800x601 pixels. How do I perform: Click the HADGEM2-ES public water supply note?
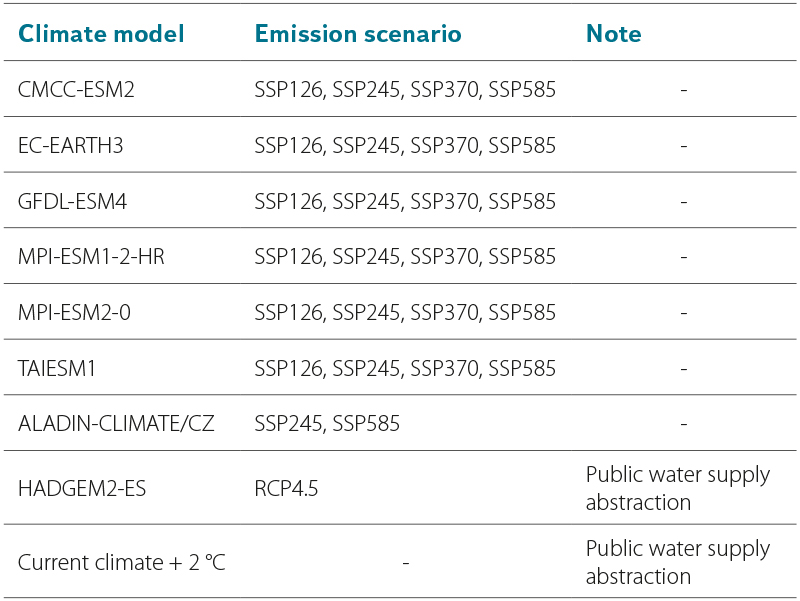pos(678,488)
